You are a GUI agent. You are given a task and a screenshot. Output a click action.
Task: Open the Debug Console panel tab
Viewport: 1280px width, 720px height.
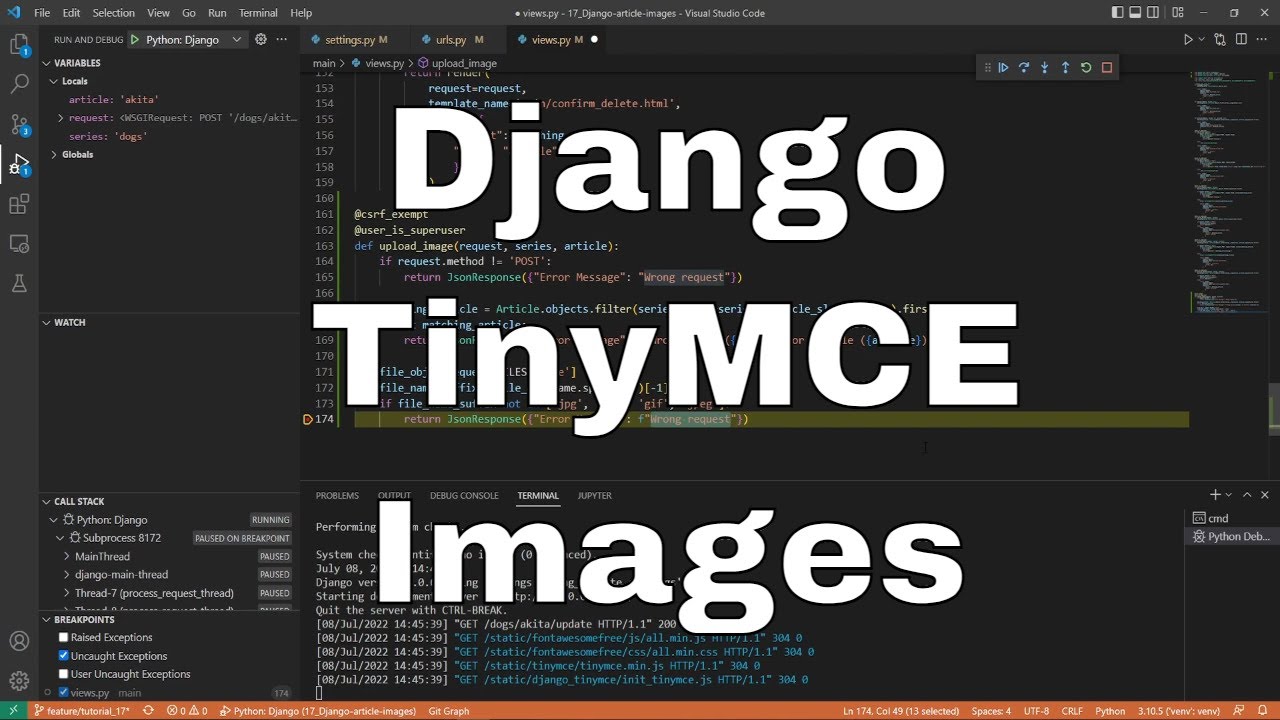pyautogui.click(x=464, y=496)
